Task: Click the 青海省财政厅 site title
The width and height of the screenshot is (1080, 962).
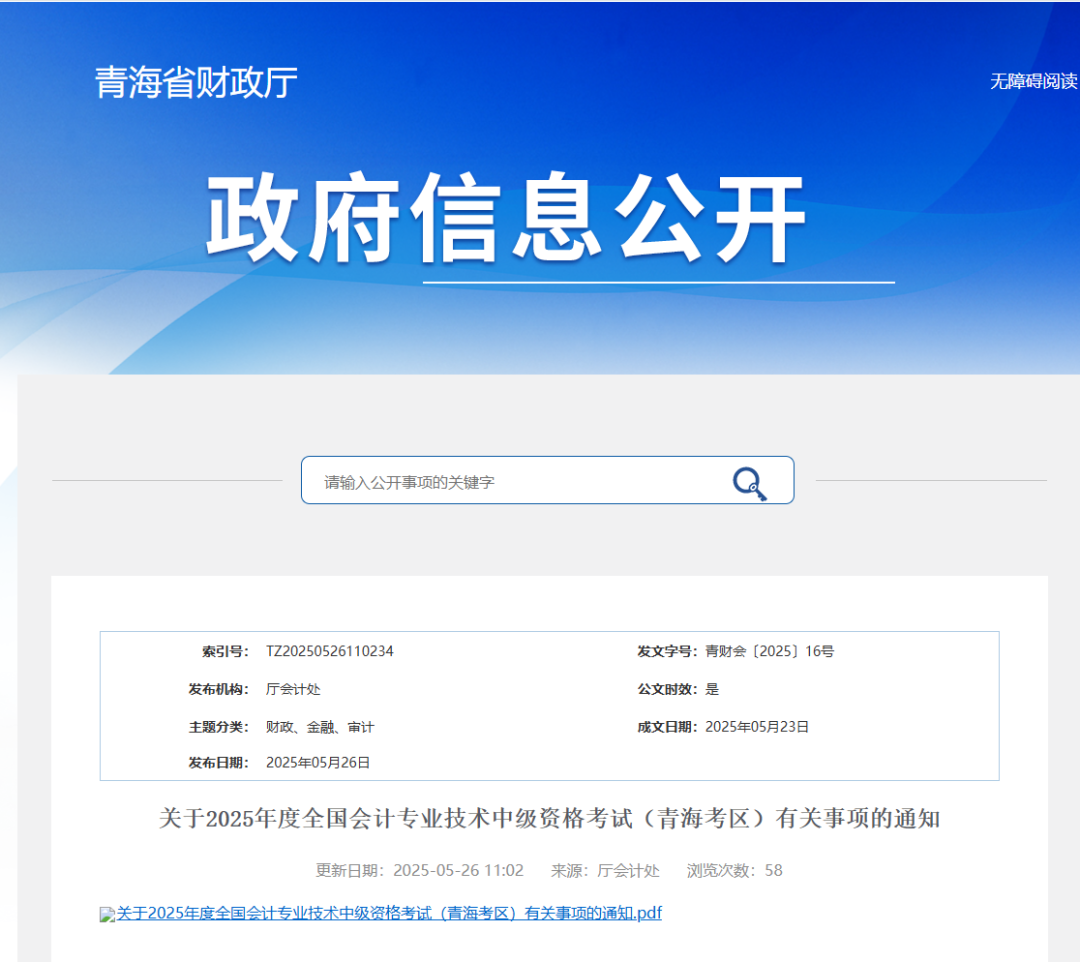Action: pyautogui.click(x=196, y=83)
